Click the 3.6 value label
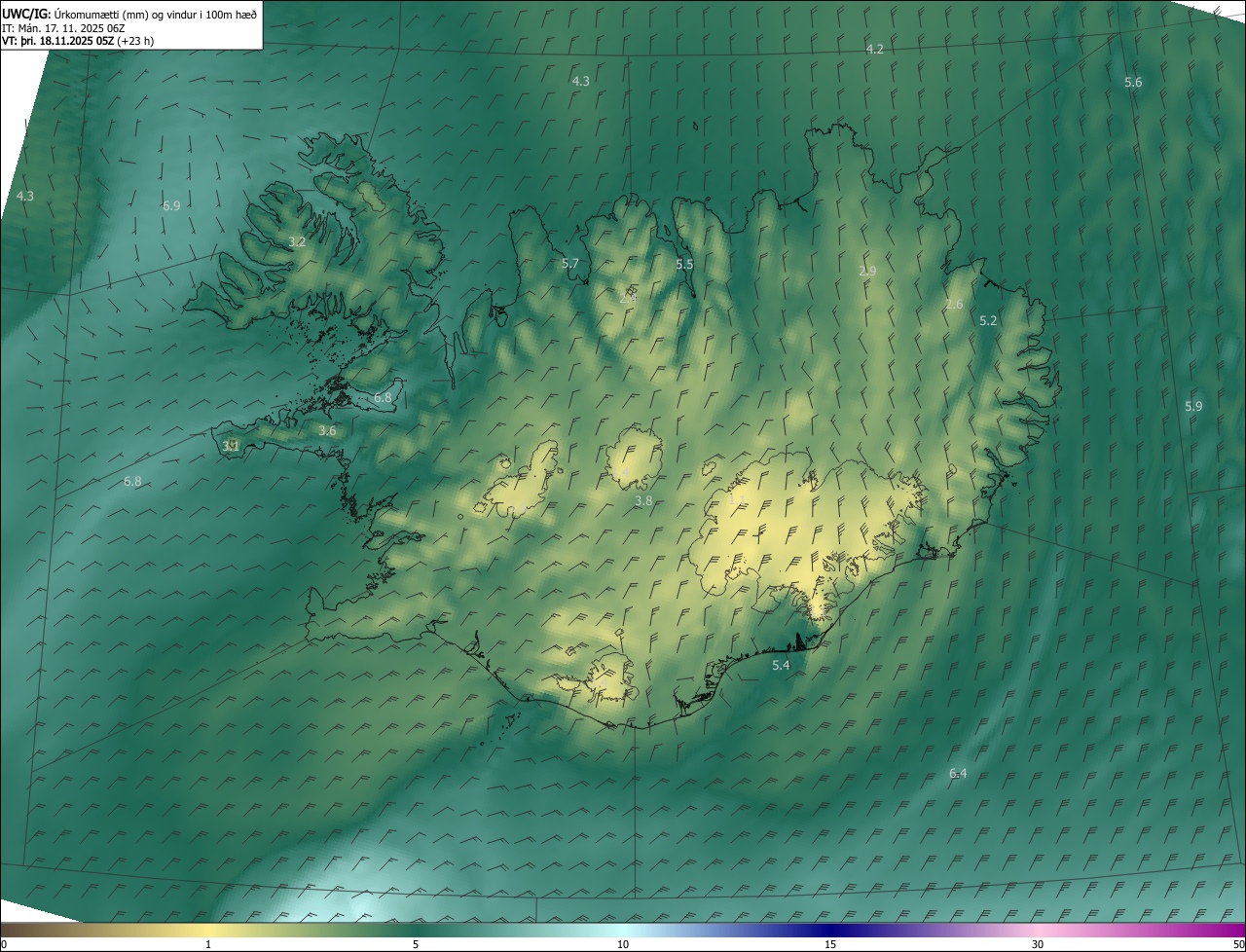This screenshot has height=952, width=1246. click(x=327, y=430)
